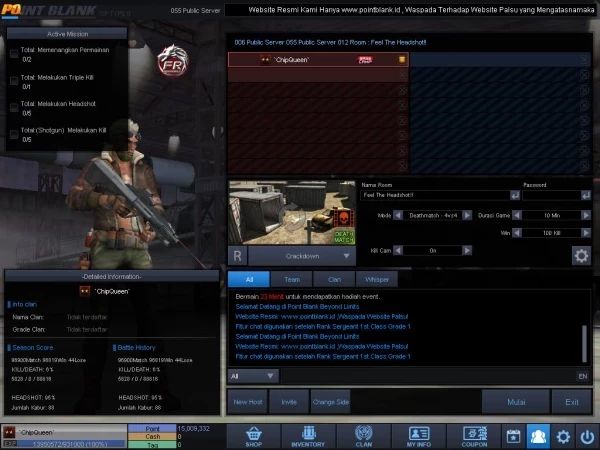Screen dimensions: 600x450
Task: Close the fifth red team slot
Action: (x=402, y=121)
